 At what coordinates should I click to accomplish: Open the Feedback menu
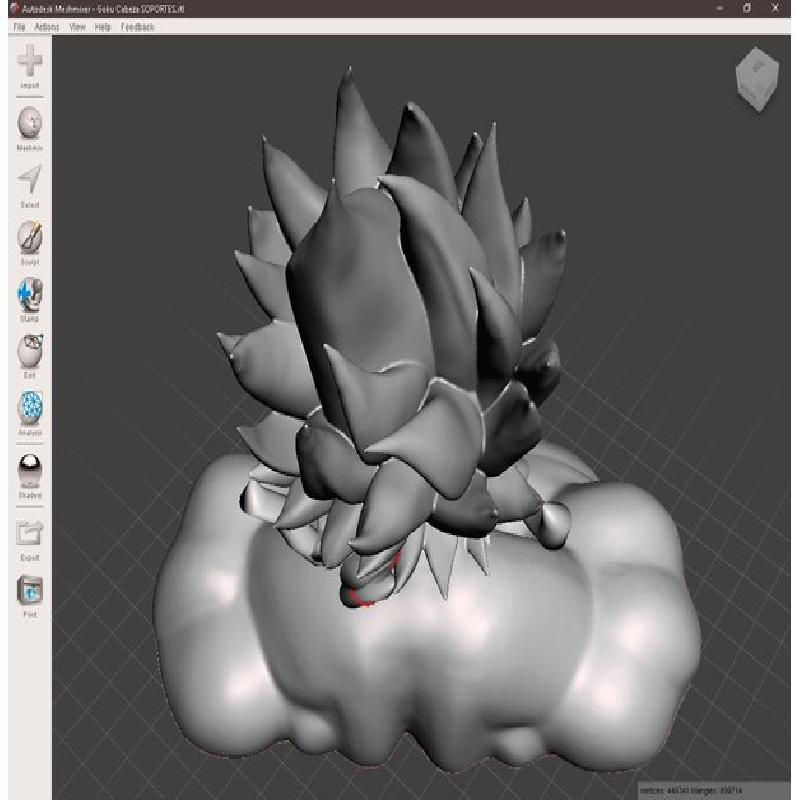[137, 27]
